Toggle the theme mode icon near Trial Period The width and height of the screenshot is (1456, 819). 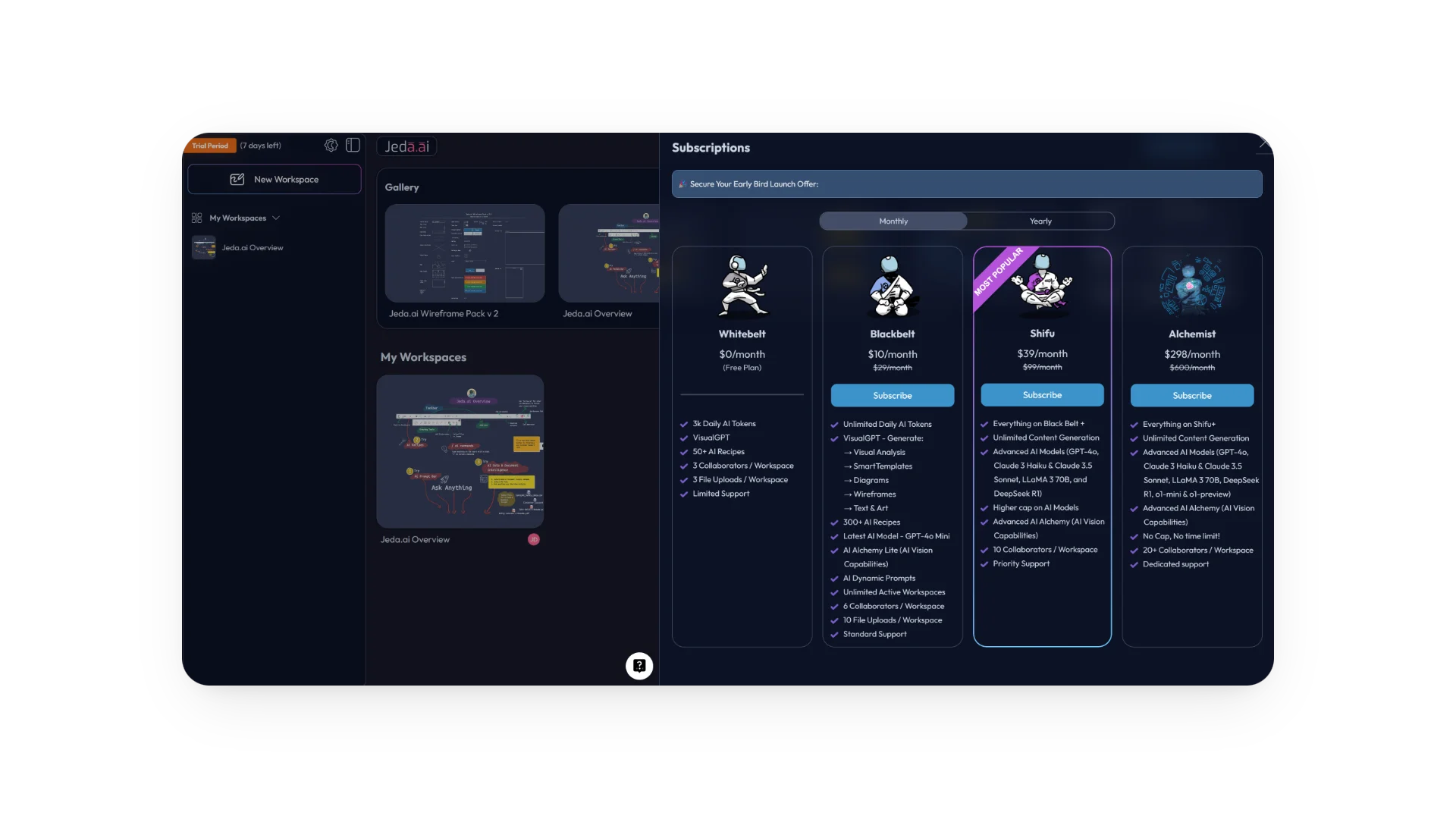(331, 145)
